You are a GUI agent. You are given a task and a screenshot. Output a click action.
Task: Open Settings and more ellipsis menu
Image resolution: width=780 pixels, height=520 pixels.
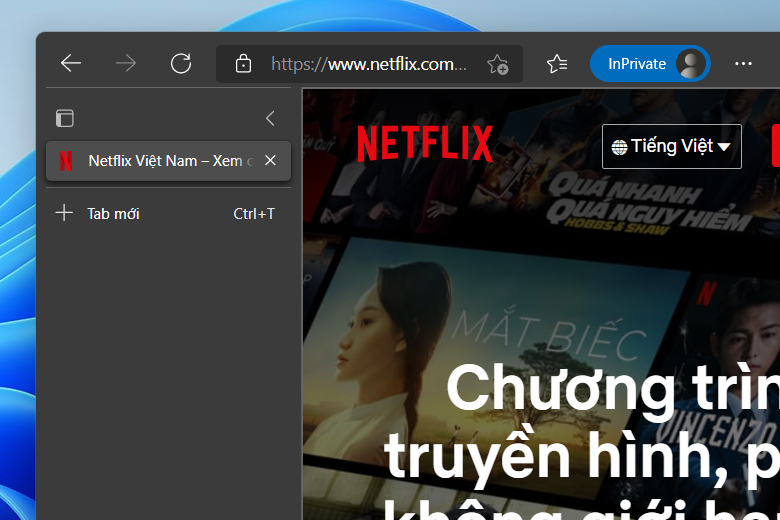click(743, 64)
